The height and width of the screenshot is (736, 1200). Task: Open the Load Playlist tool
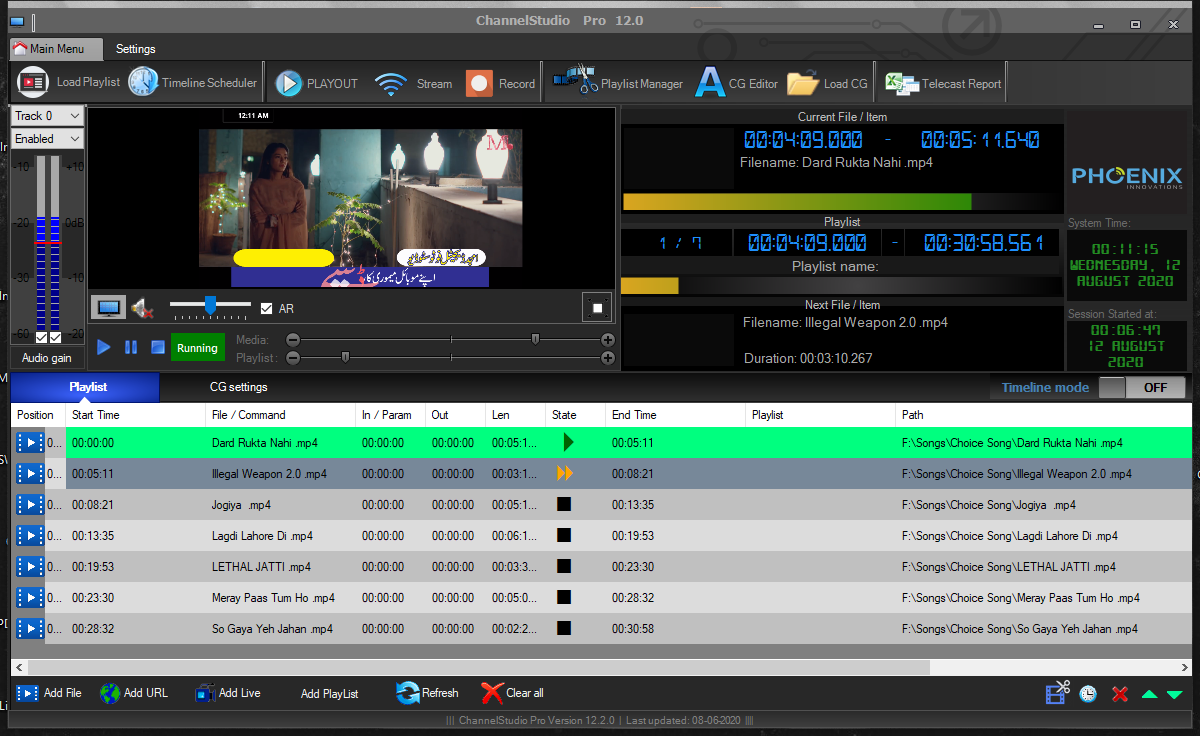(68, 83)
